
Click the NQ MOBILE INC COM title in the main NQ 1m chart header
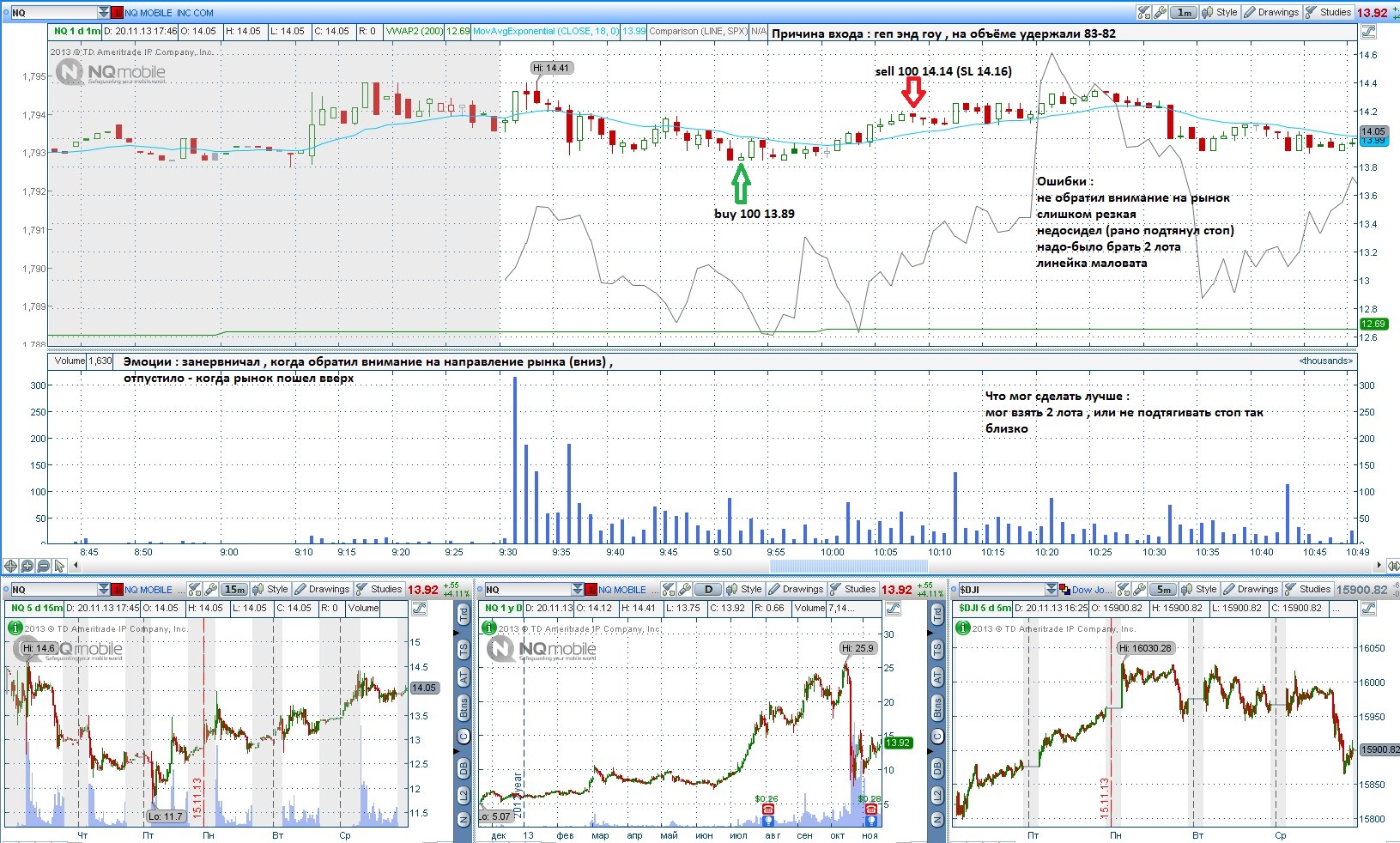169,13
